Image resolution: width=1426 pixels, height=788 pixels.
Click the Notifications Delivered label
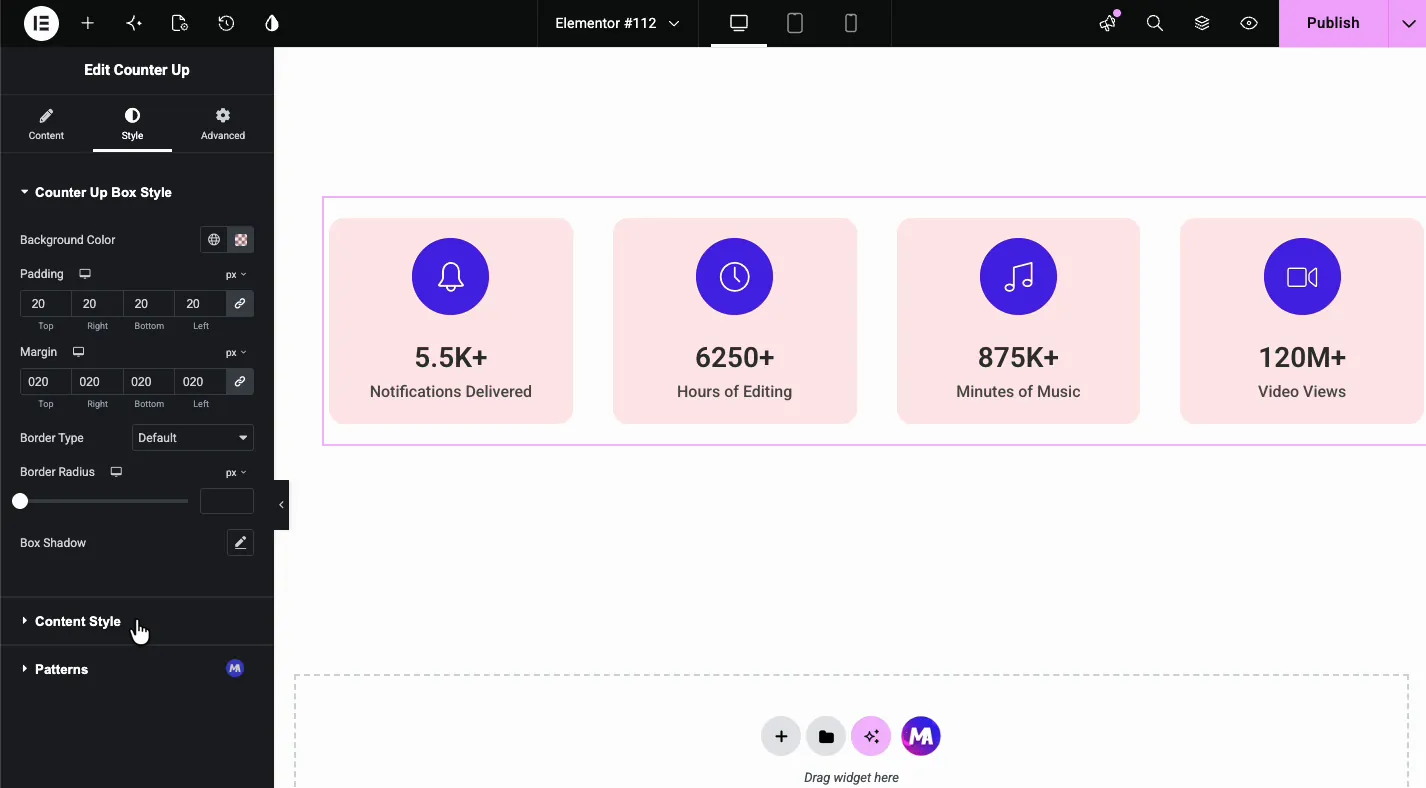451,391
